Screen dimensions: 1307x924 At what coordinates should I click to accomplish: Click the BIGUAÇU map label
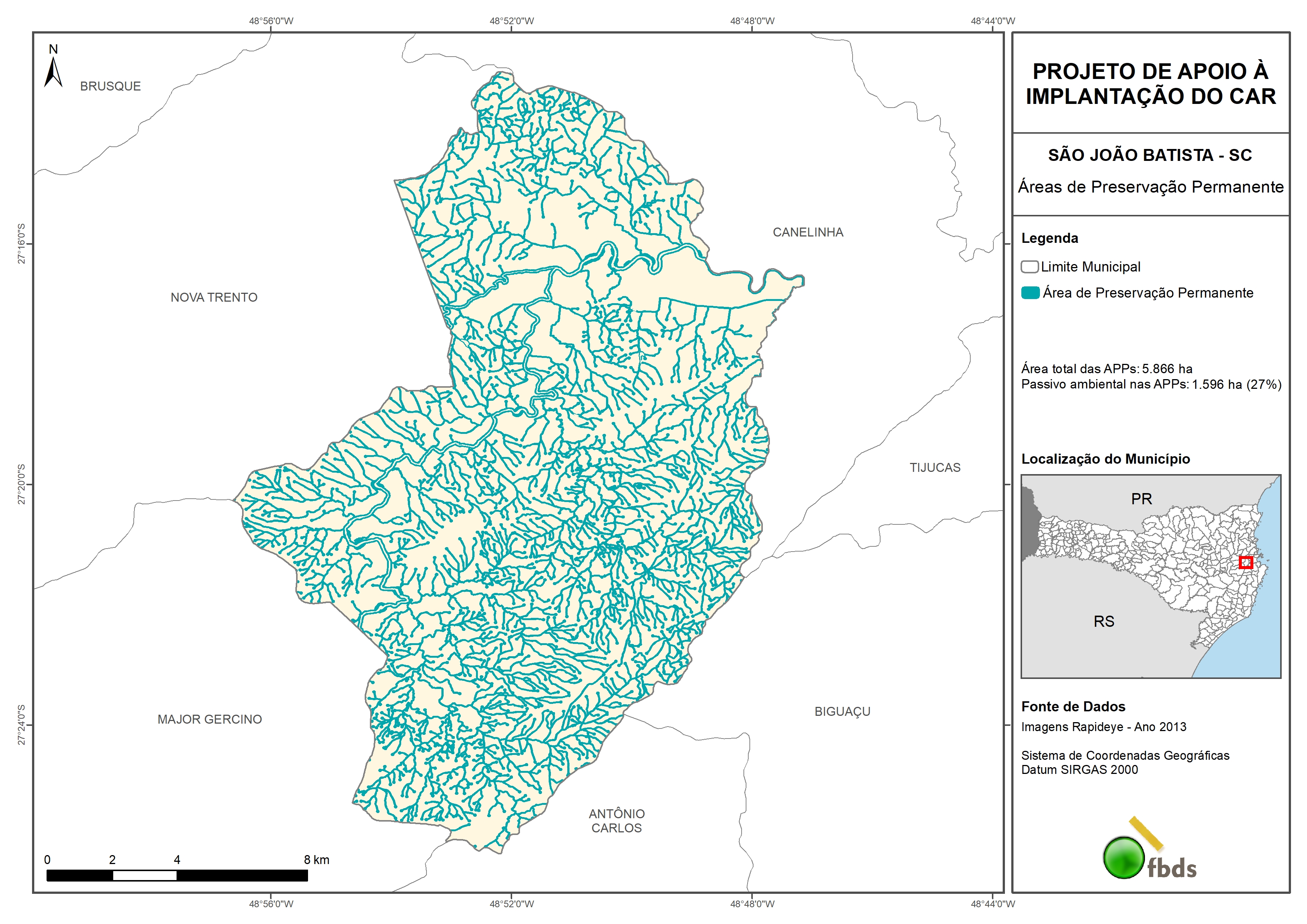click(843, 712)
